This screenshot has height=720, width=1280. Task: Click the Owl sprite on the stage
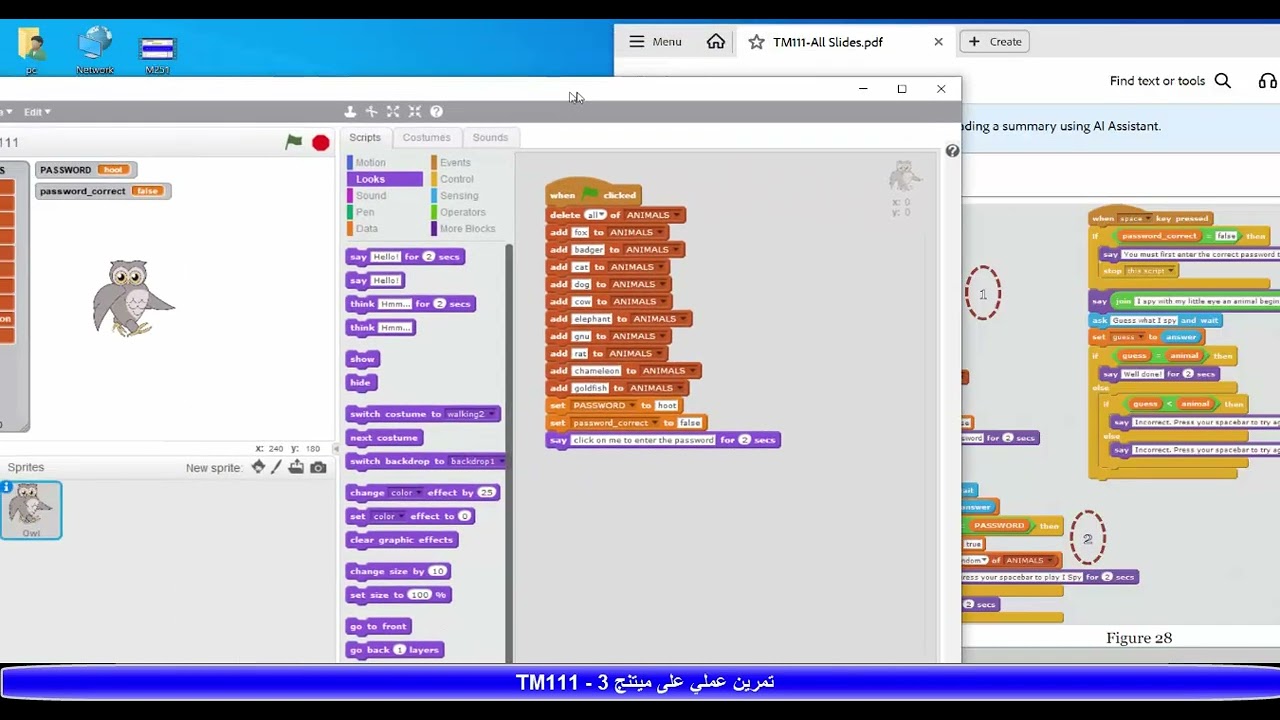(132, 297)
